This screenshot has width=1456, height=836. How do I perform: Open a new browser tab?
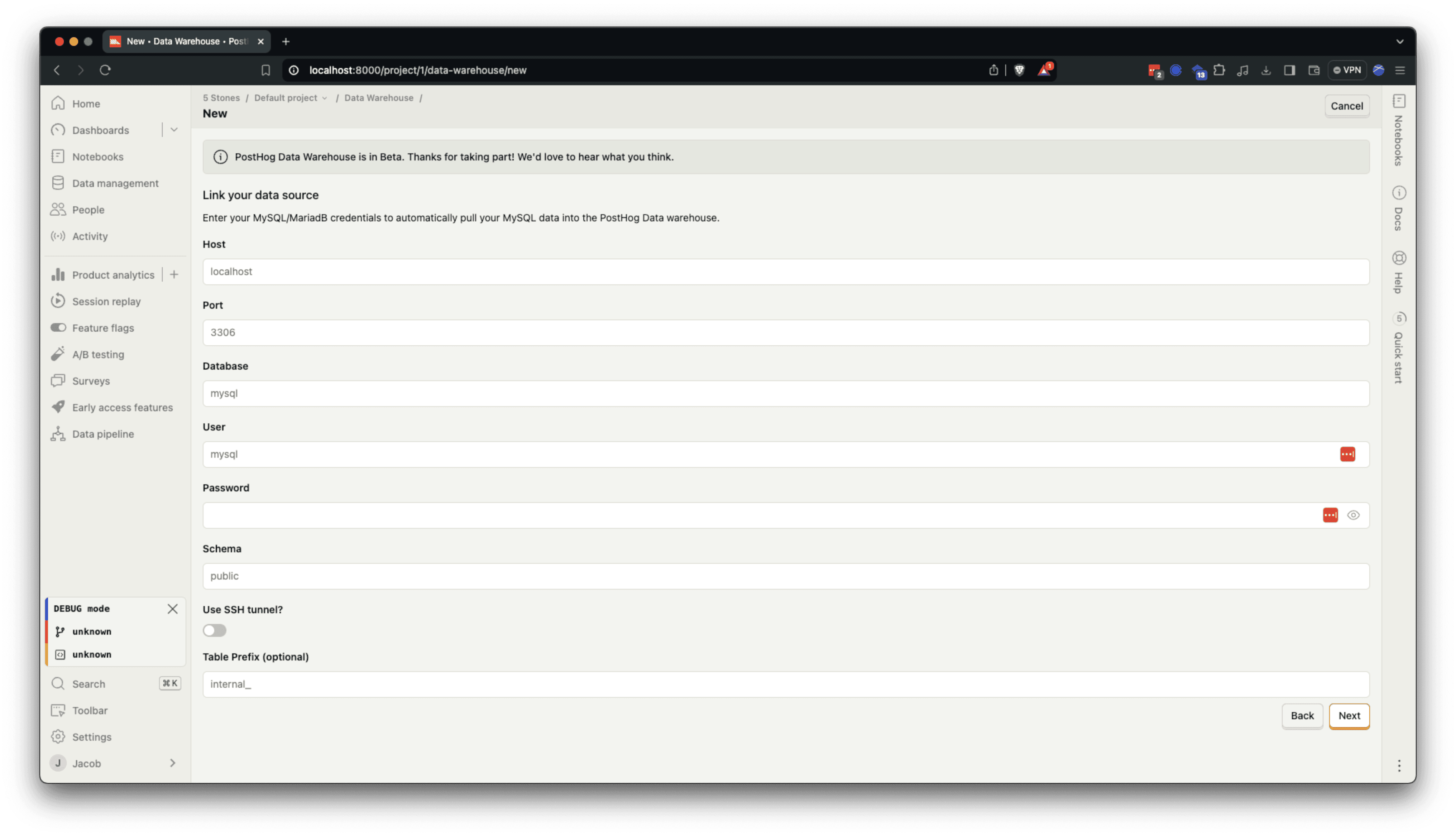285,41
